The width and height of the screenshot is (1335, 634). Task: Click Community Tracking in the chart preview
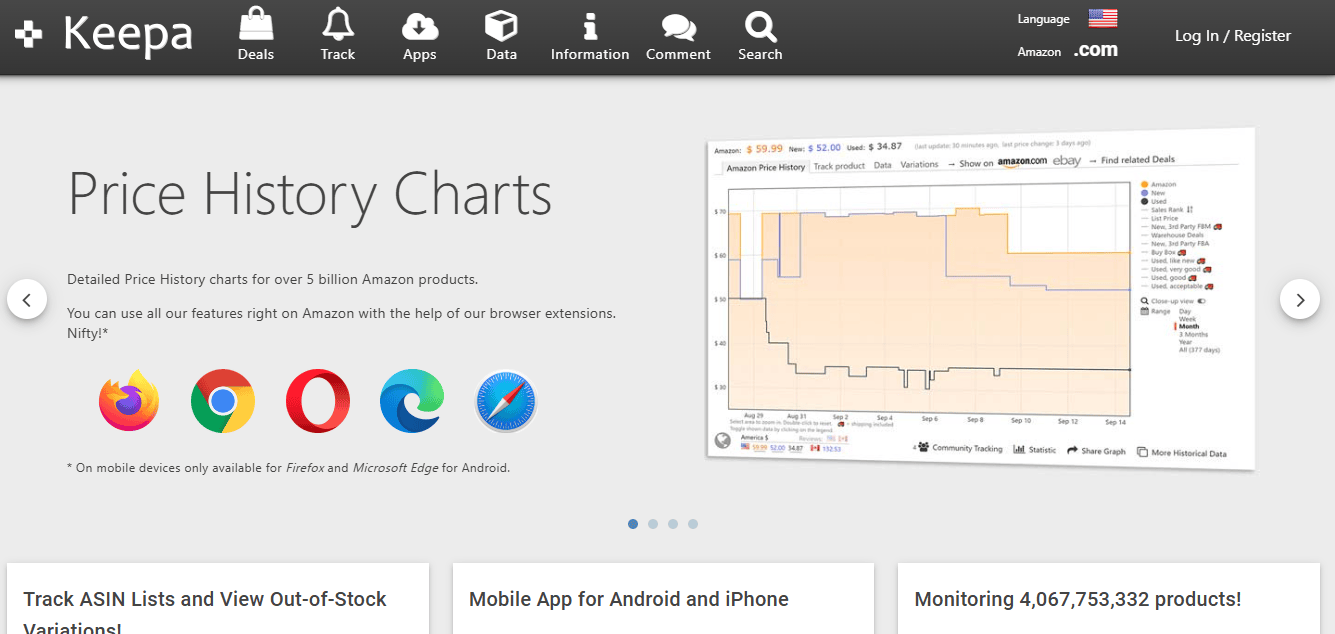point(958,448)
